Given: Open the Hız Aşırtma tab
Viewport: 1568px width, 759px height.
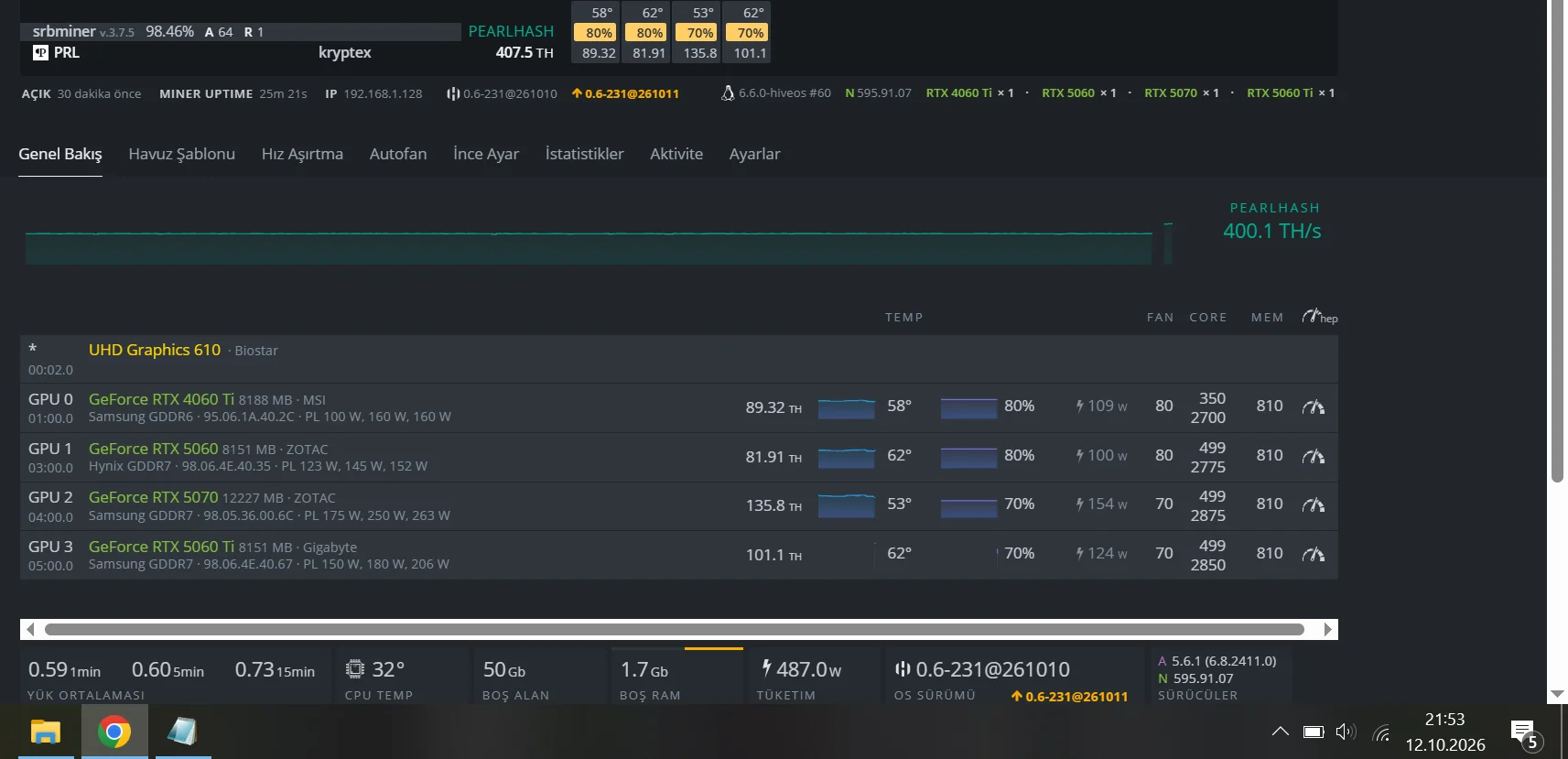Looking at the screenshot, I should pos(302,154).
